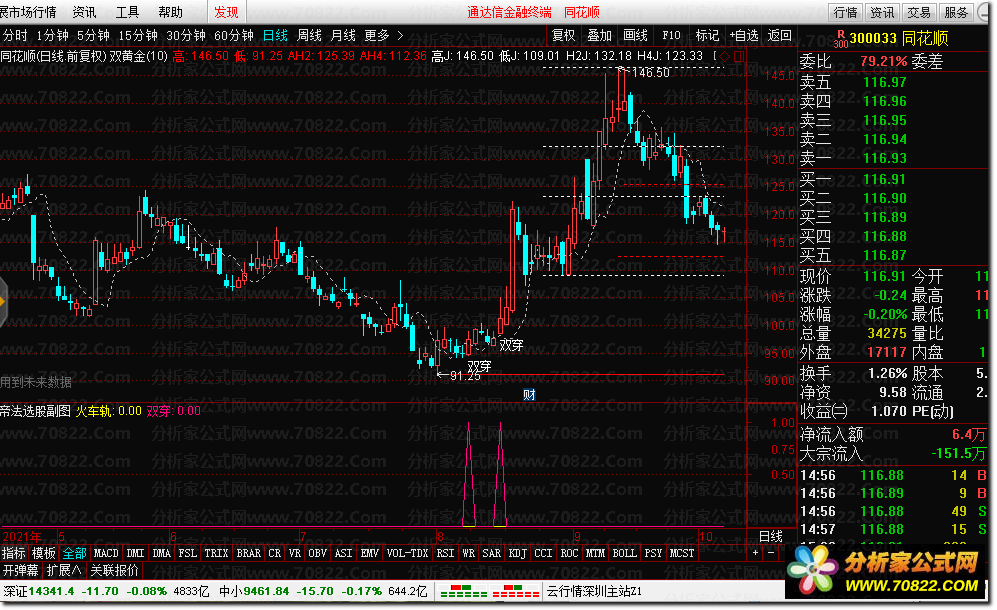Click the orange side panel arrow handle
This screenshot has height=610, width=997.
(x=3, y=302)
